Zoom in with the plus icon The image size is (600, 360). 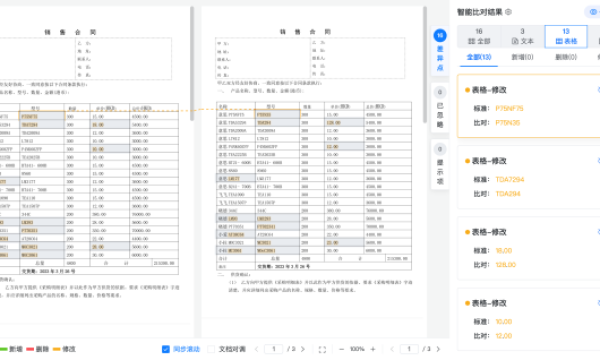(373, 349)
